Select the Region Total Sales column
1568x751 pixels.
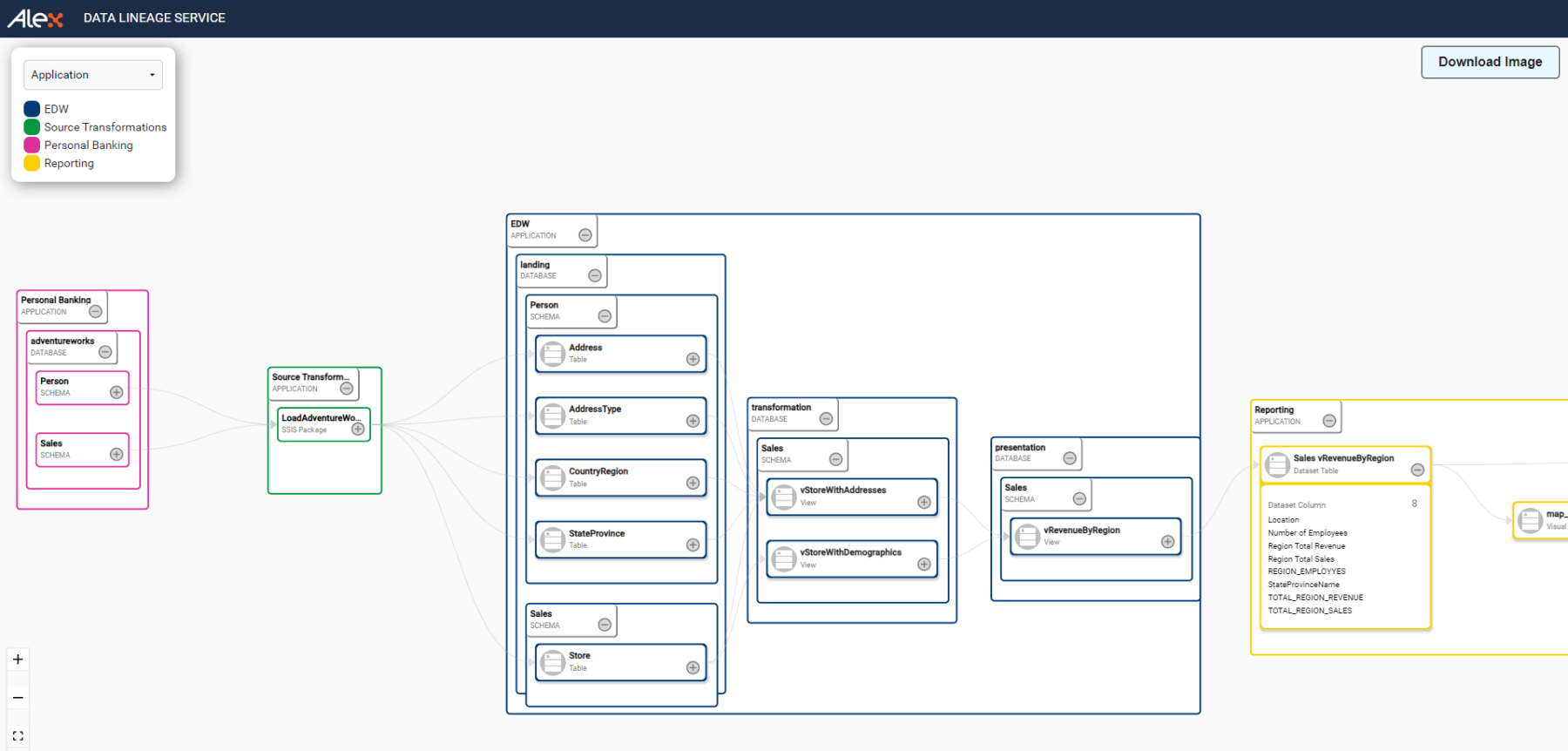[1301, 559]
